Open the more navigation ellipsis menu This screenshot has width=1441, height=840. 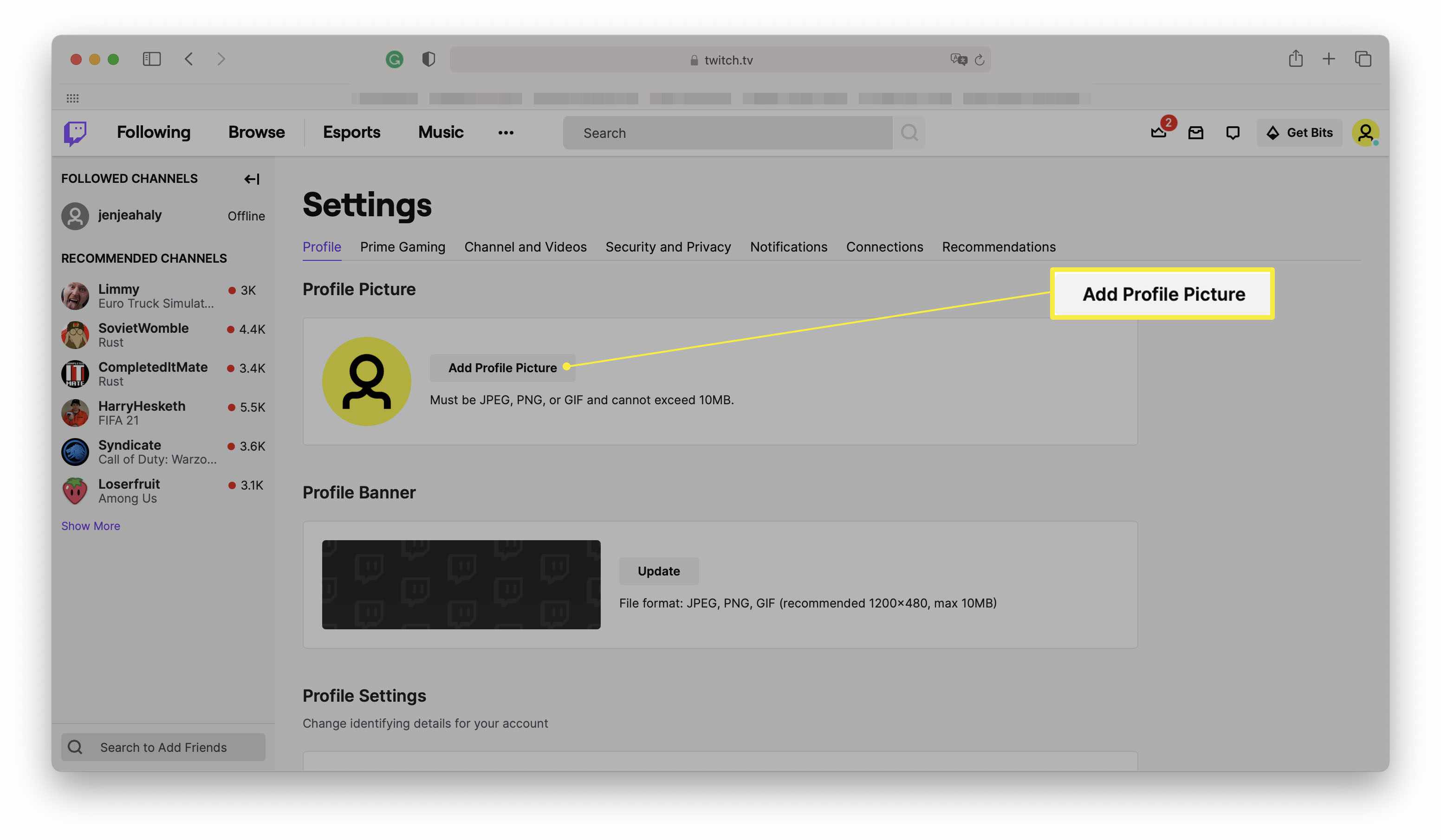tap(506, 133)
